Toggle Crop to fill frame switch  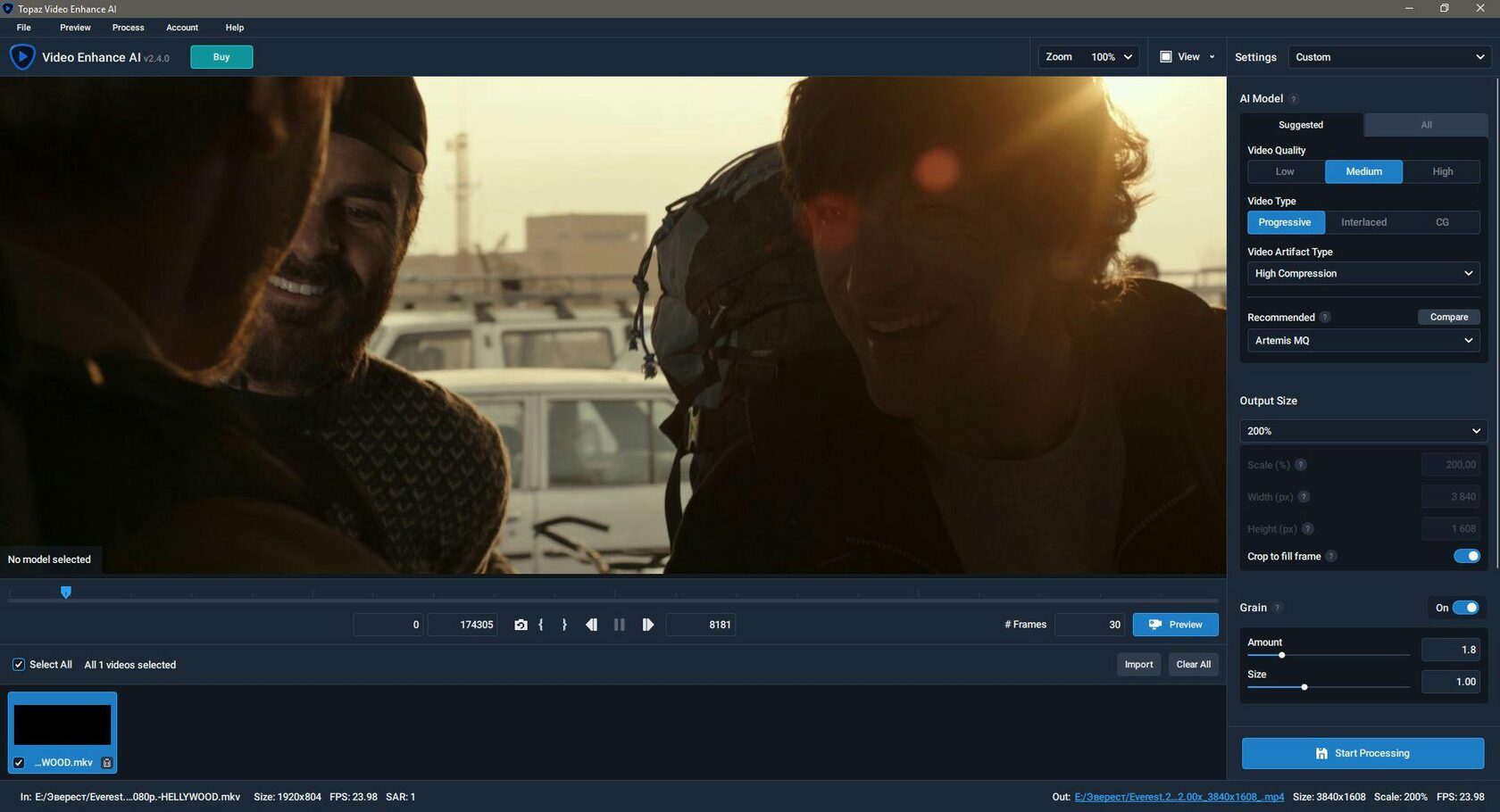1466,556
